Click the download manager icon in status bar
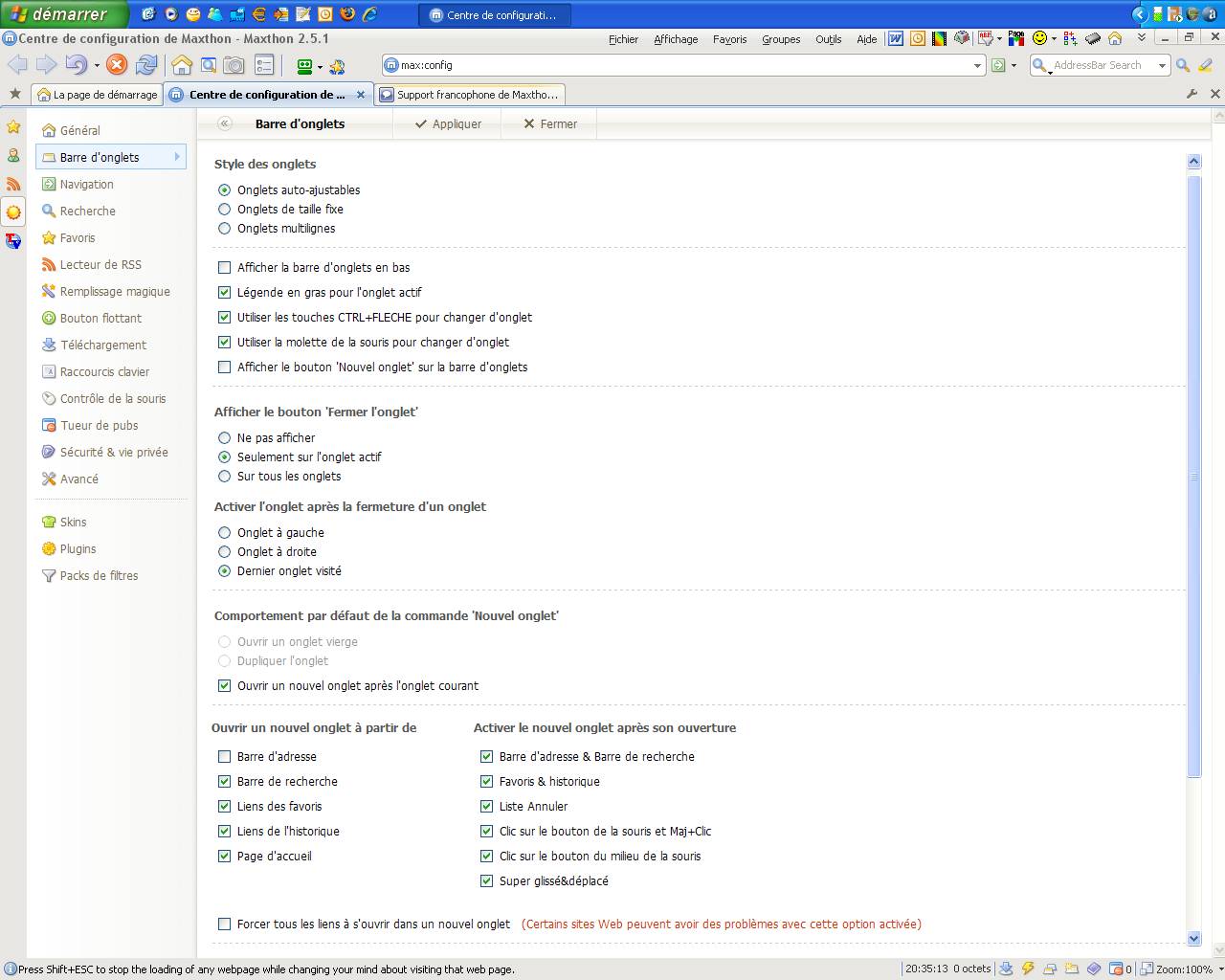Screen dimensions: 1225x980 click(x=1006, y=969)
